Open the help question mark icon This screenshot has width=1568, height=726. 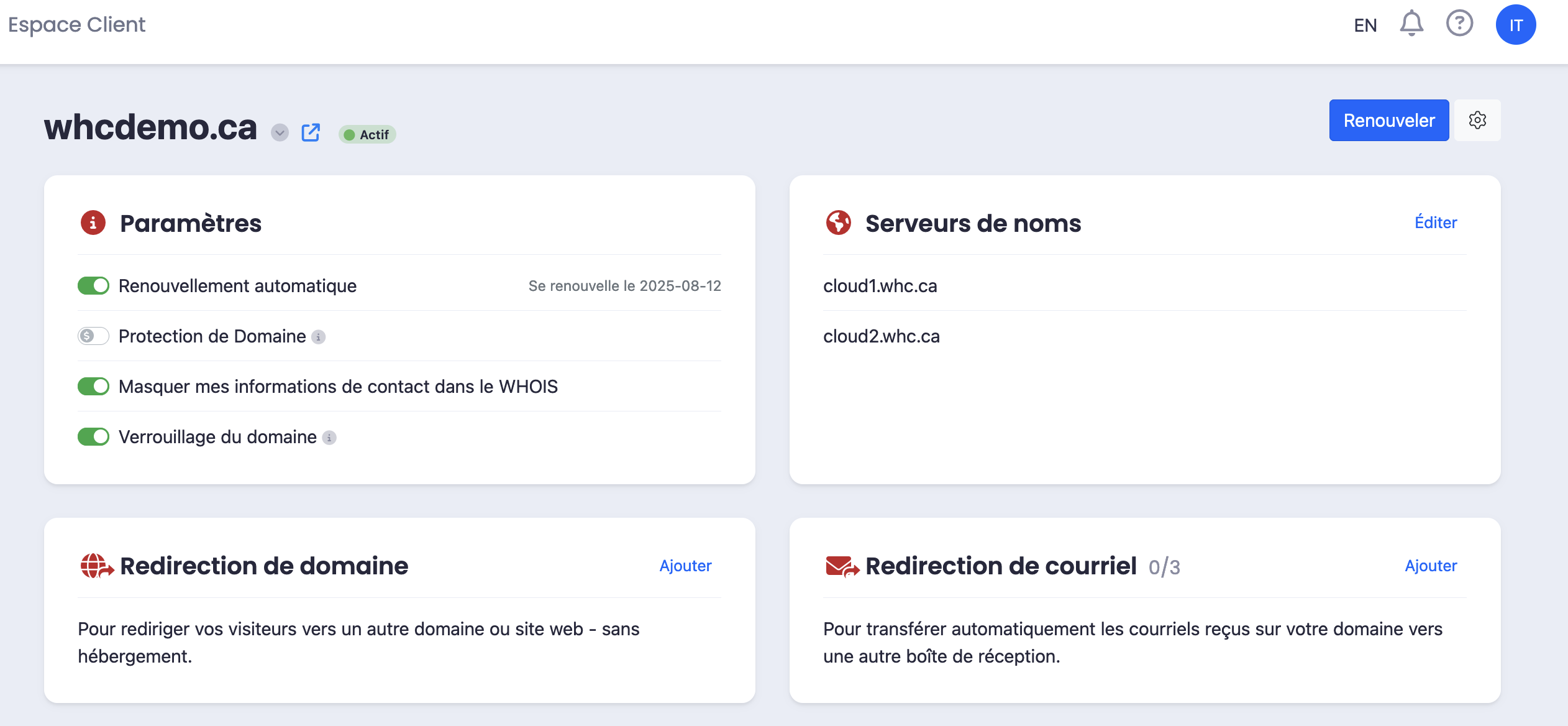1459,24
